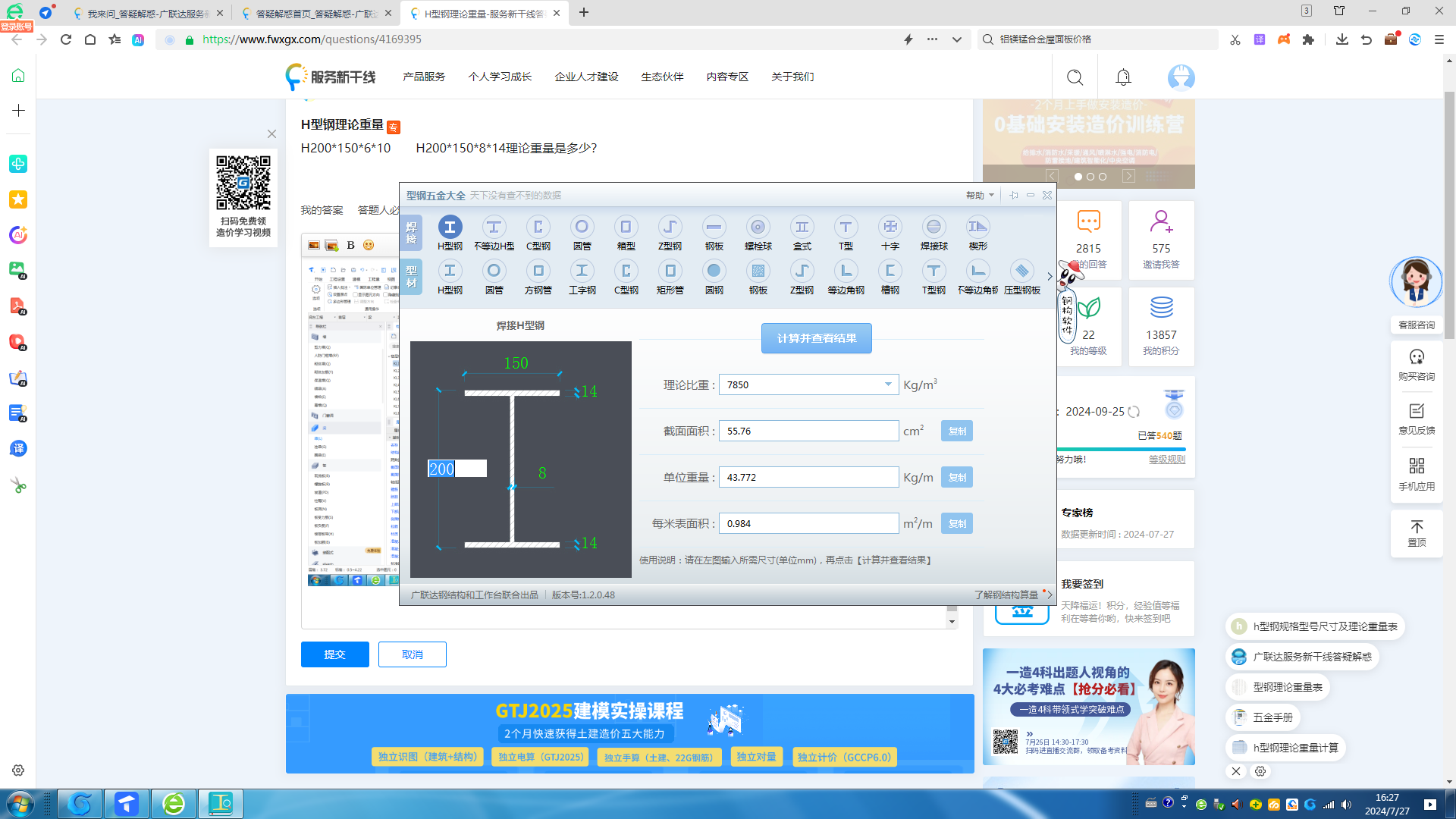
Task: Expand more profile types with right chevron
Action: [1050, 277]
